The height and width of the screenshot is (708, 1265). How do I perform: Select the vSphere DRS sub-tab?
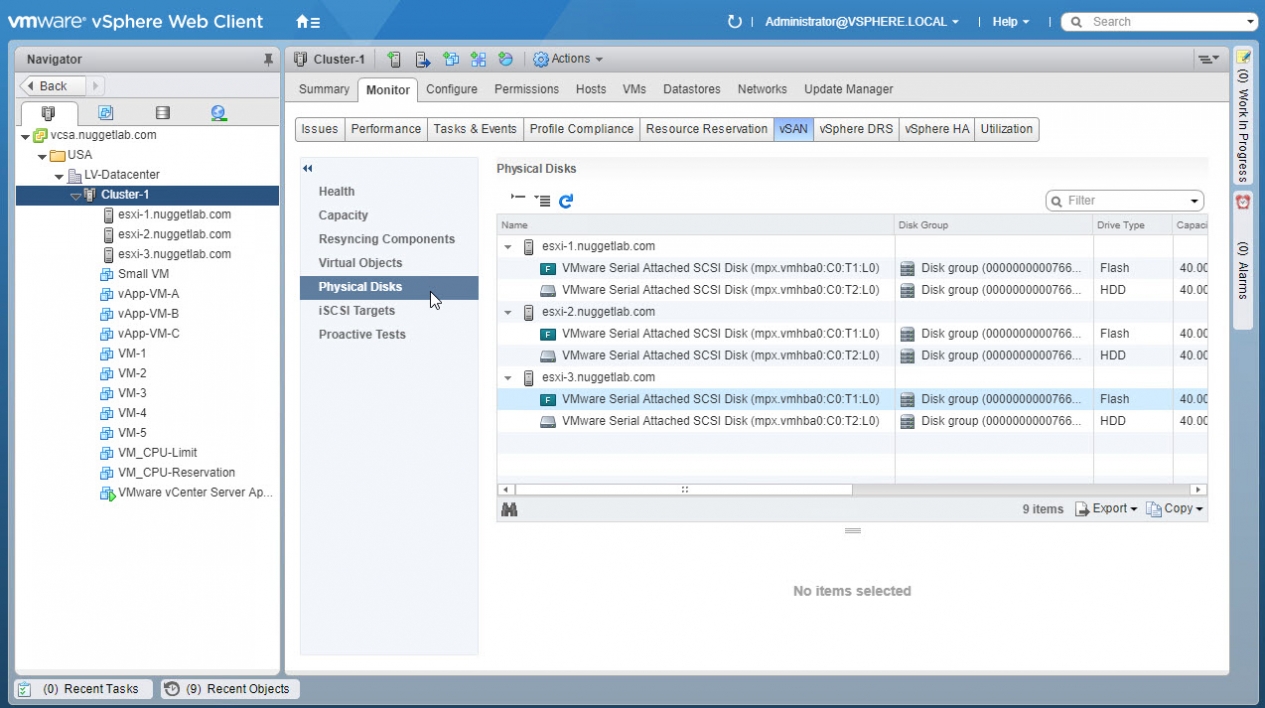(x=855, y=129)
